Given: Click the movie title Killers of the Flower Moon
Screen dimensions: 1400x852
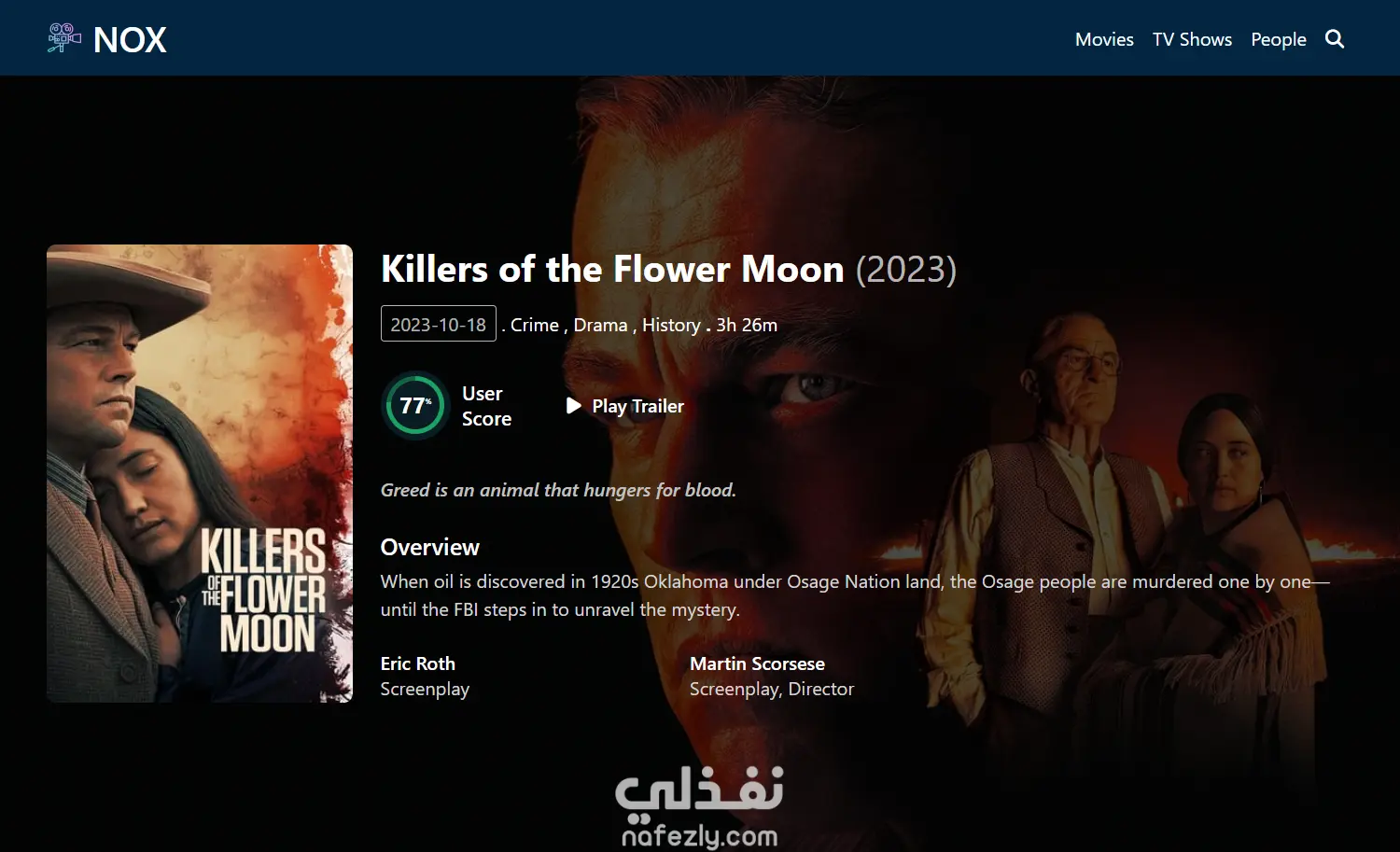Looking at the screenshot, I should 612,269.
